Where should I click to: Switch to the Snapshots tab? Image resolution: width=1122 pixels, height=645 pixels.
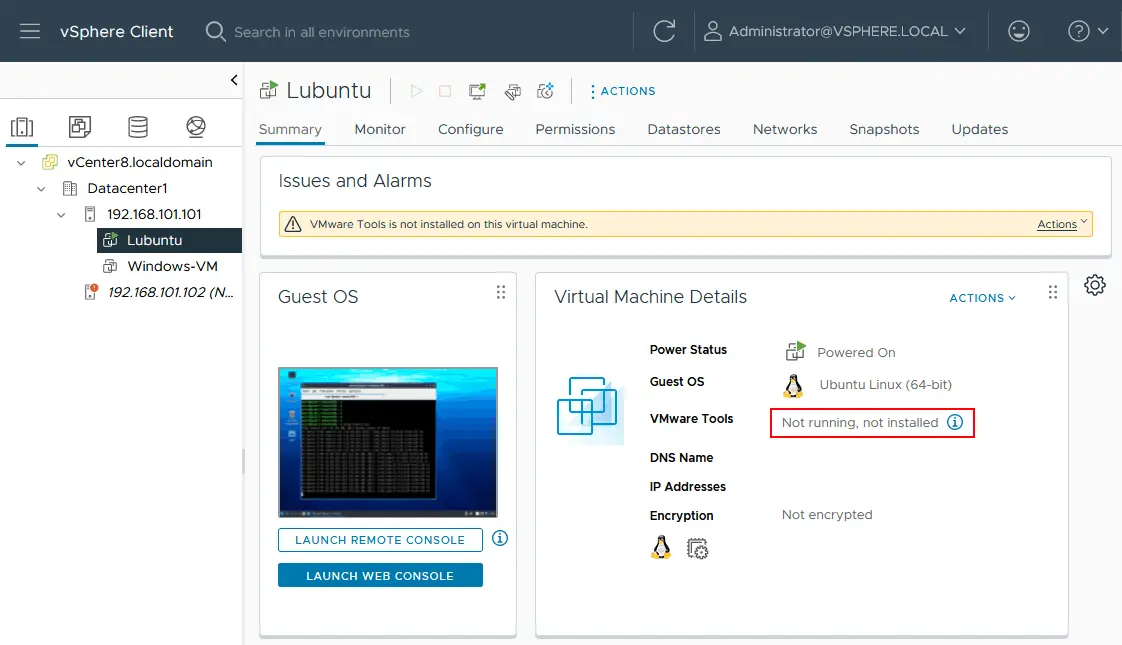coord(884,129)
